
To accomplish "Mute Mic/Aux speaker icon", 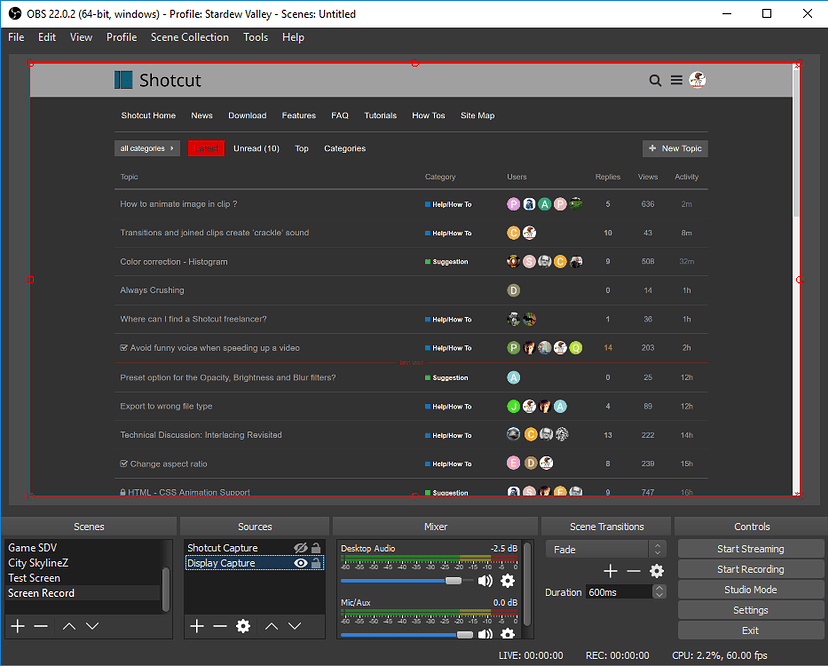I will point(485,634).
